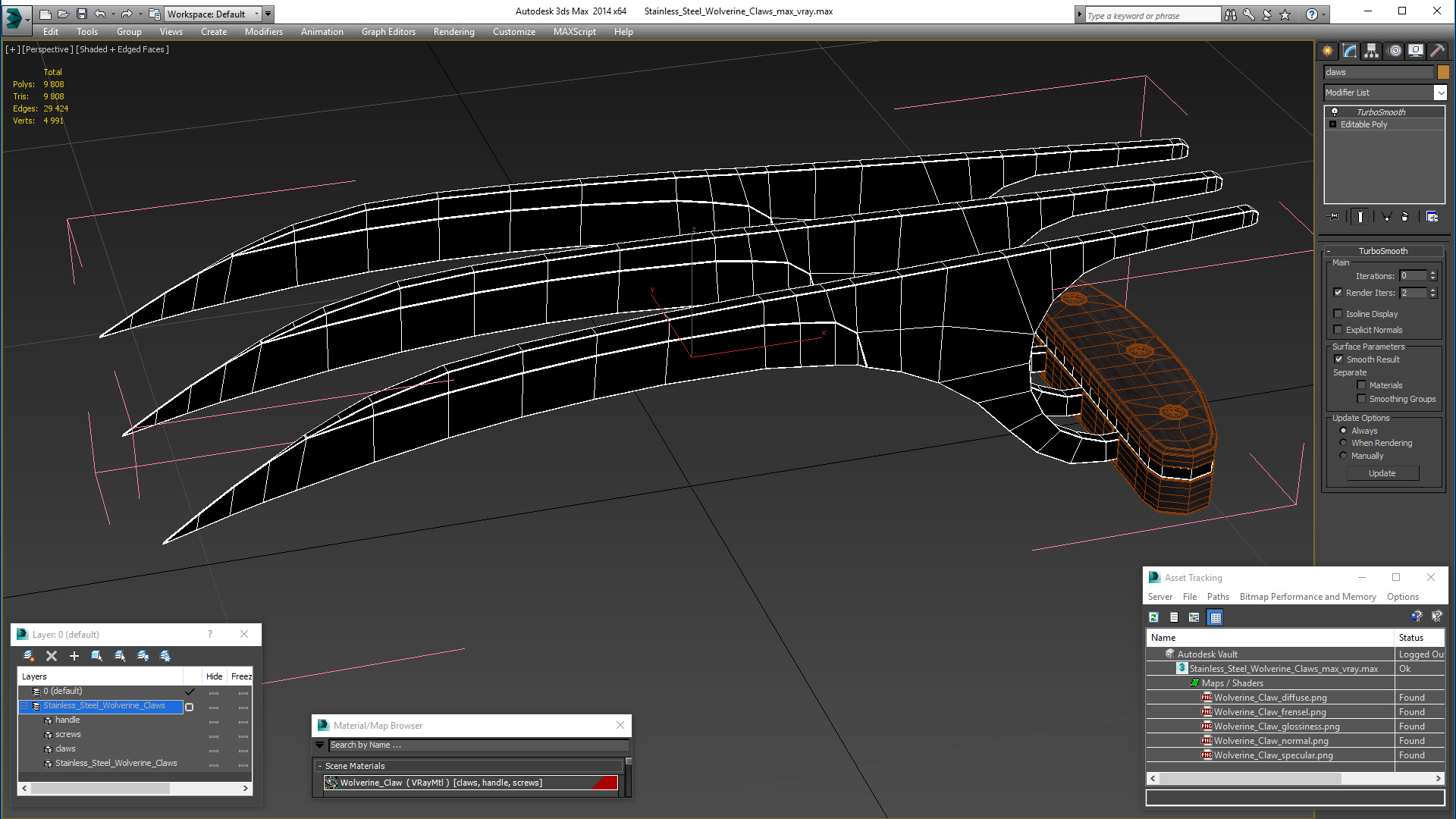Click the Hide column header in Layers

click(x=215, y=676)
